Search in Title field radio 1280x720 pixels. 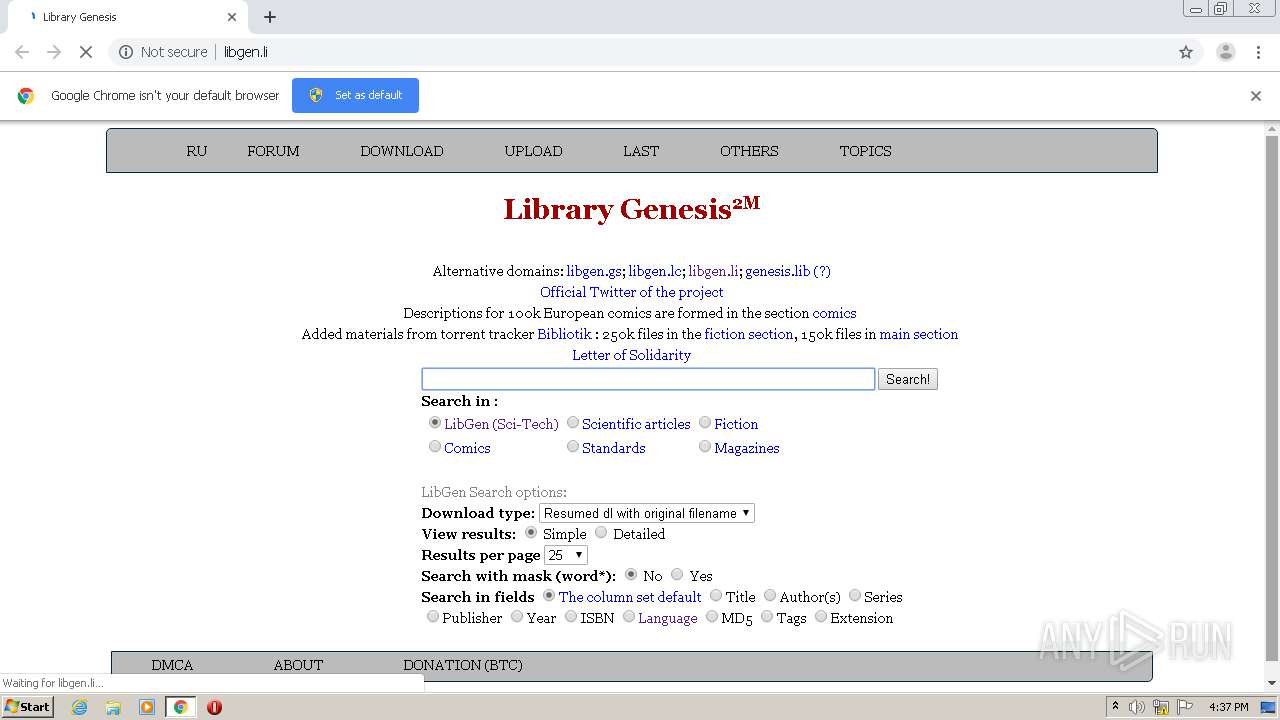point(716,596)
